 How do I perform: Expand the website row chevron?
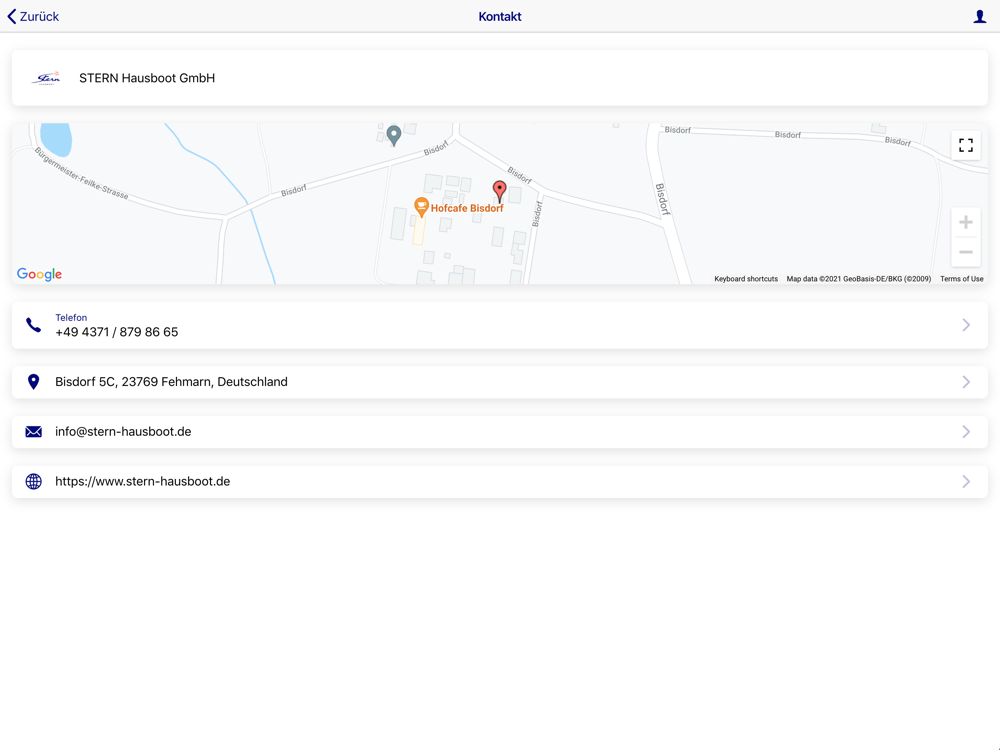click(x=966, y=482)
